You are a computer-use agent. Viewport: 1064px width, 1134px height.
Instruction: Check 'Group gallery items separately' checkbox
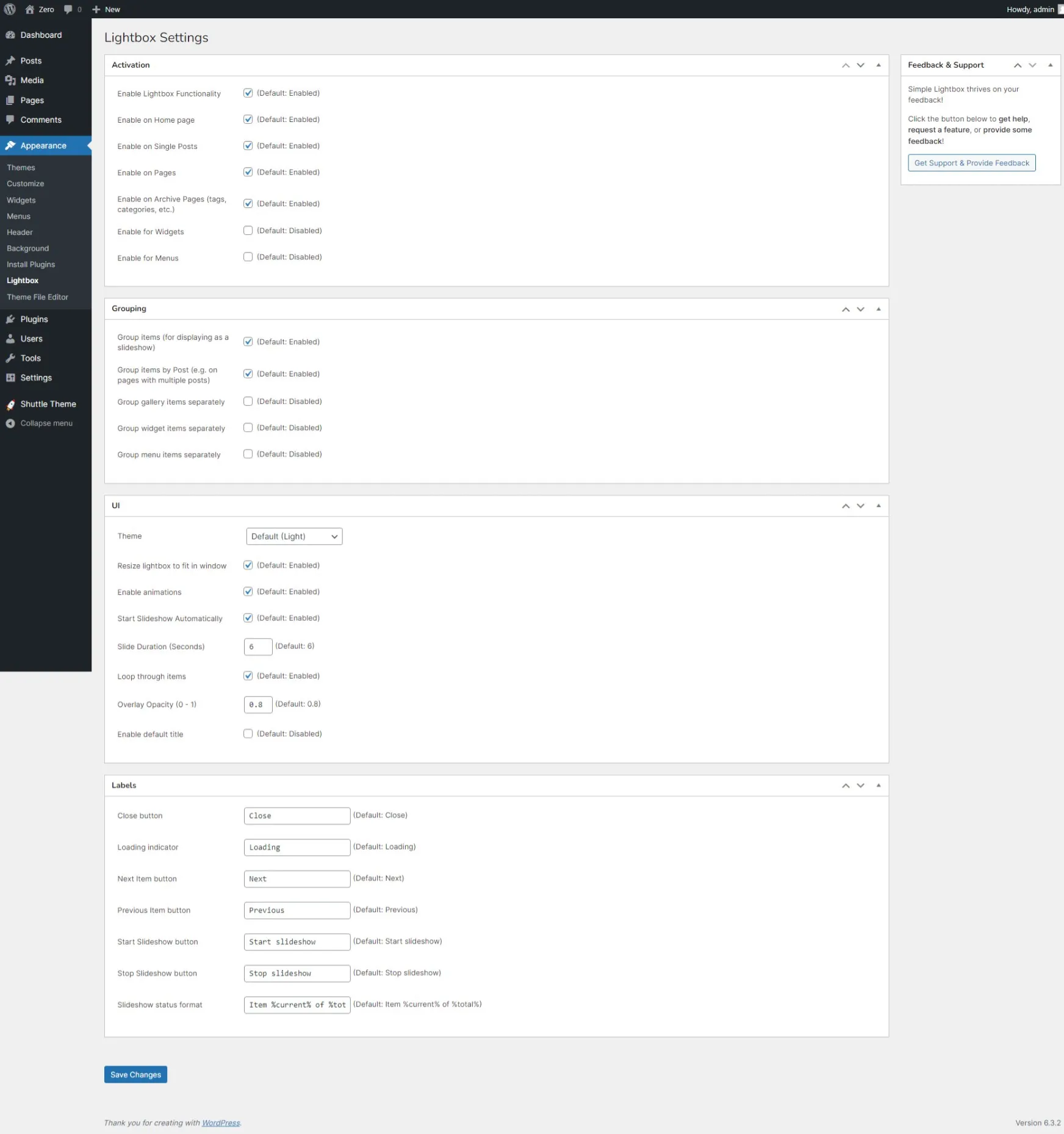[248, 401]
